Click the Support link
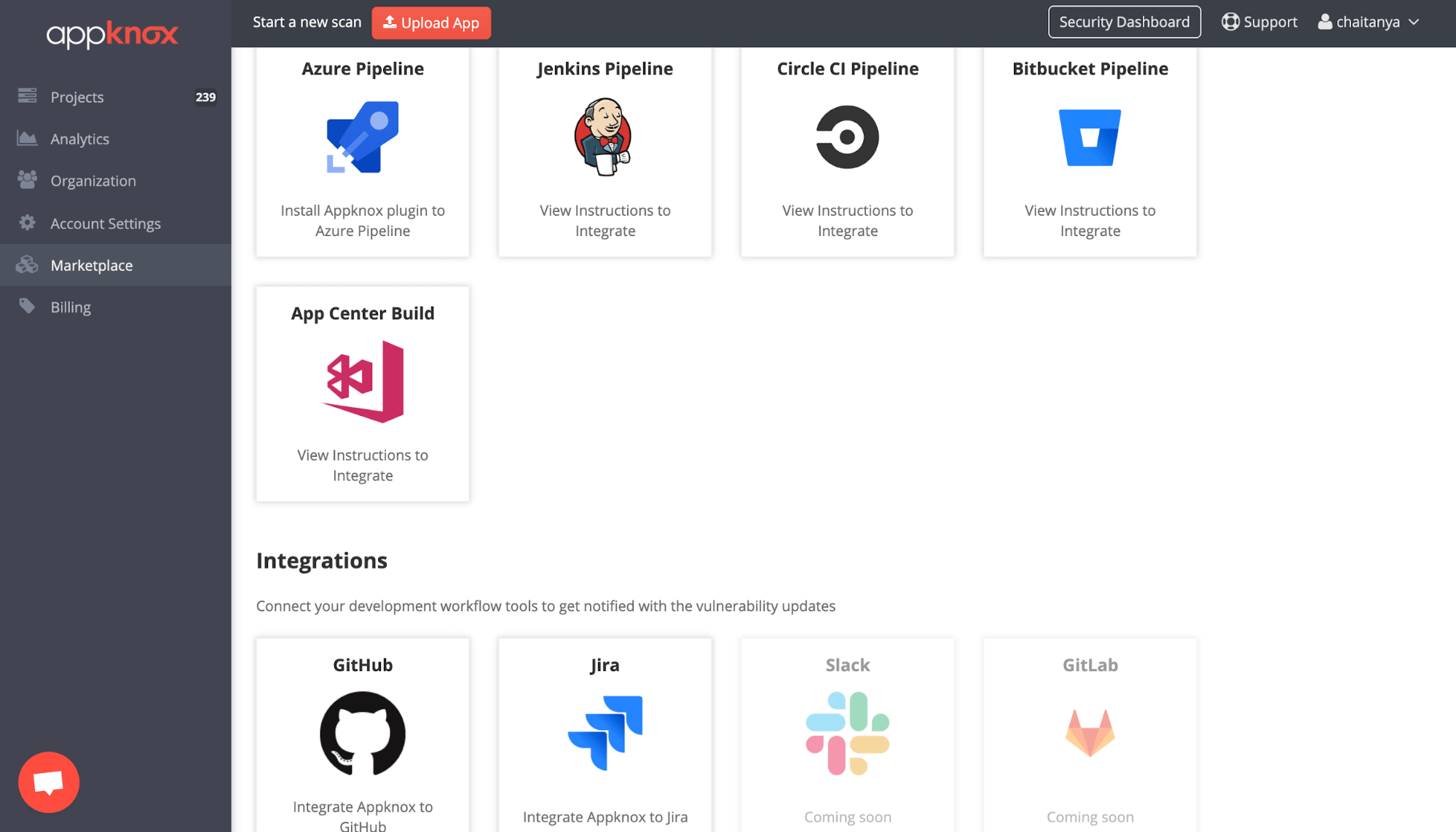This screenshot has width=1456, height=832. pyautogui.click(x=1259, y=23)
